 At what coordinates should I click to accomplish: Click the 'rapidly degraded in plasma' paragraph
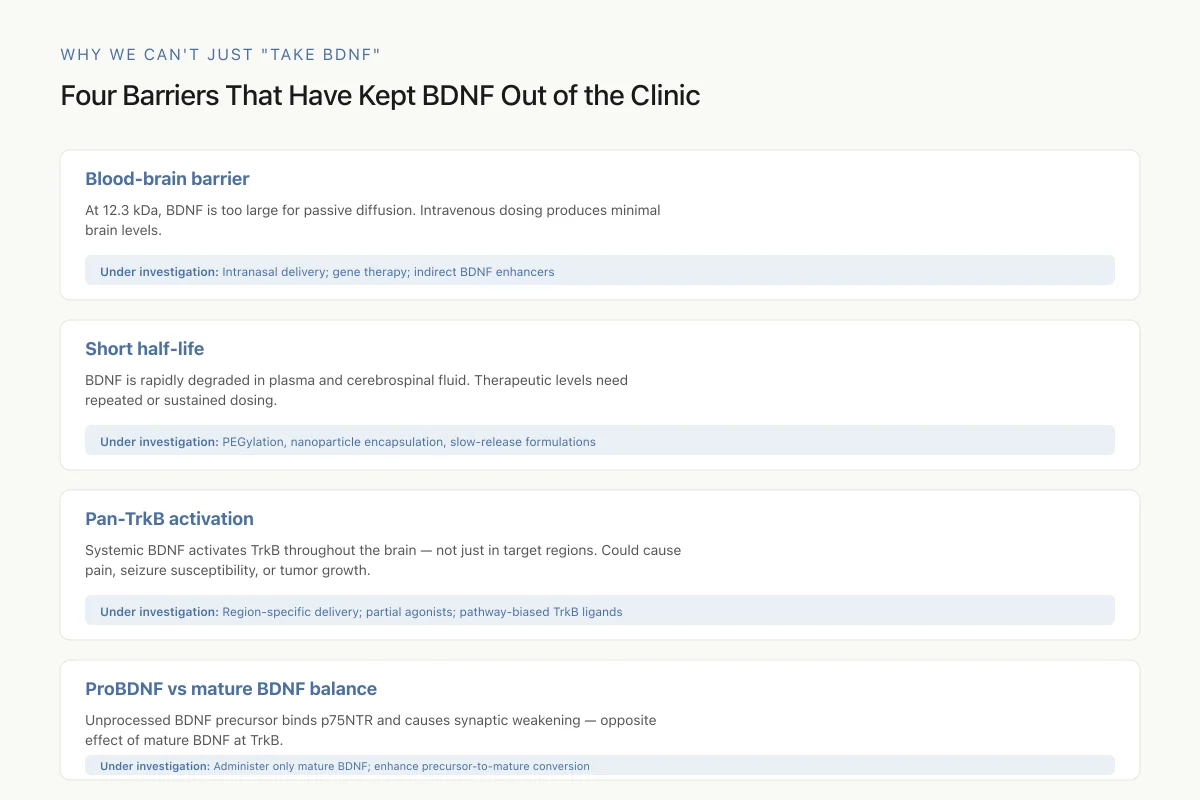click(357, 390)
